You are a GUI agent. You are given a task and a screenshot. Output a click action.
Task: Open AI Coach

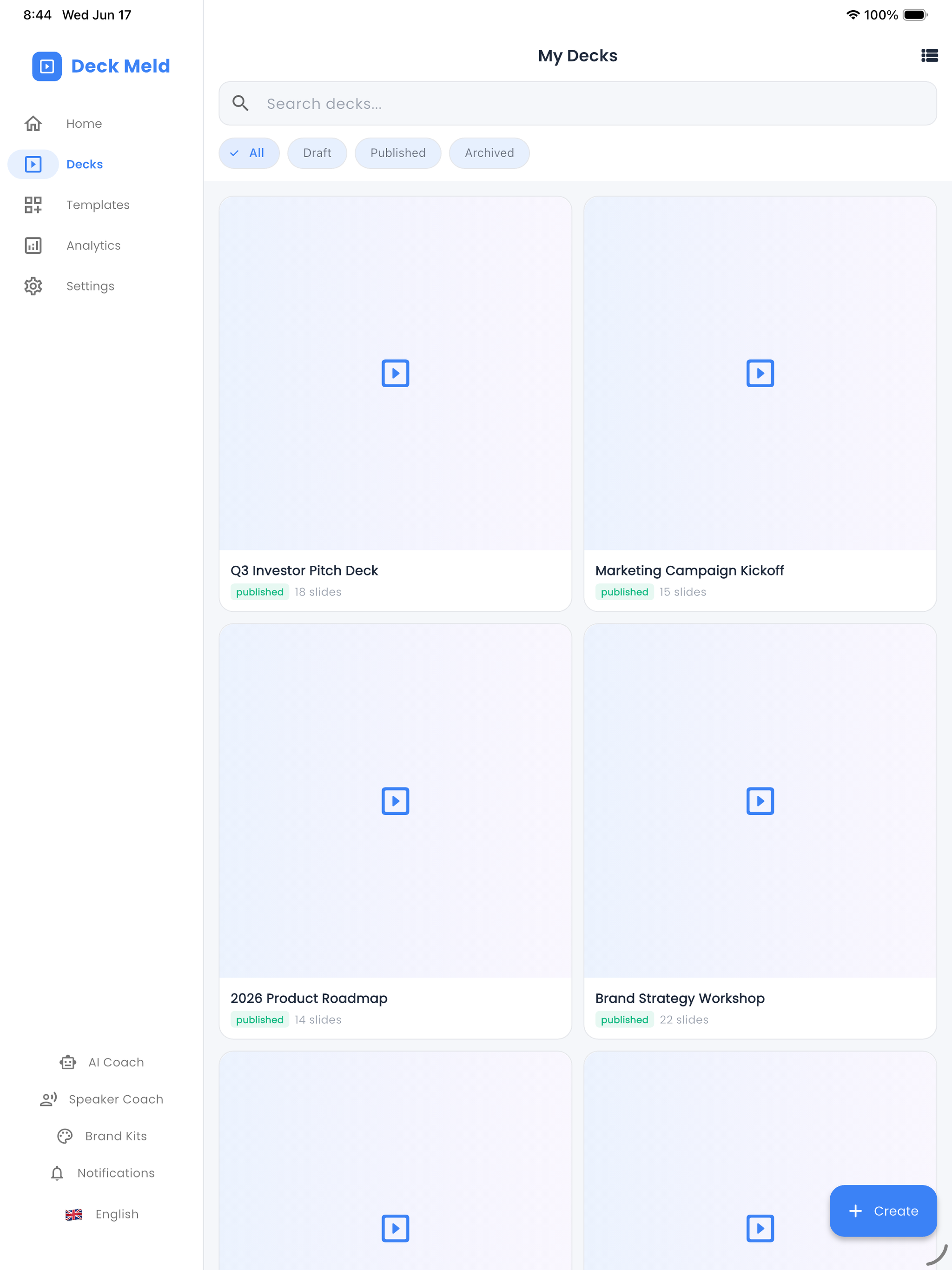click(102, 1062)
